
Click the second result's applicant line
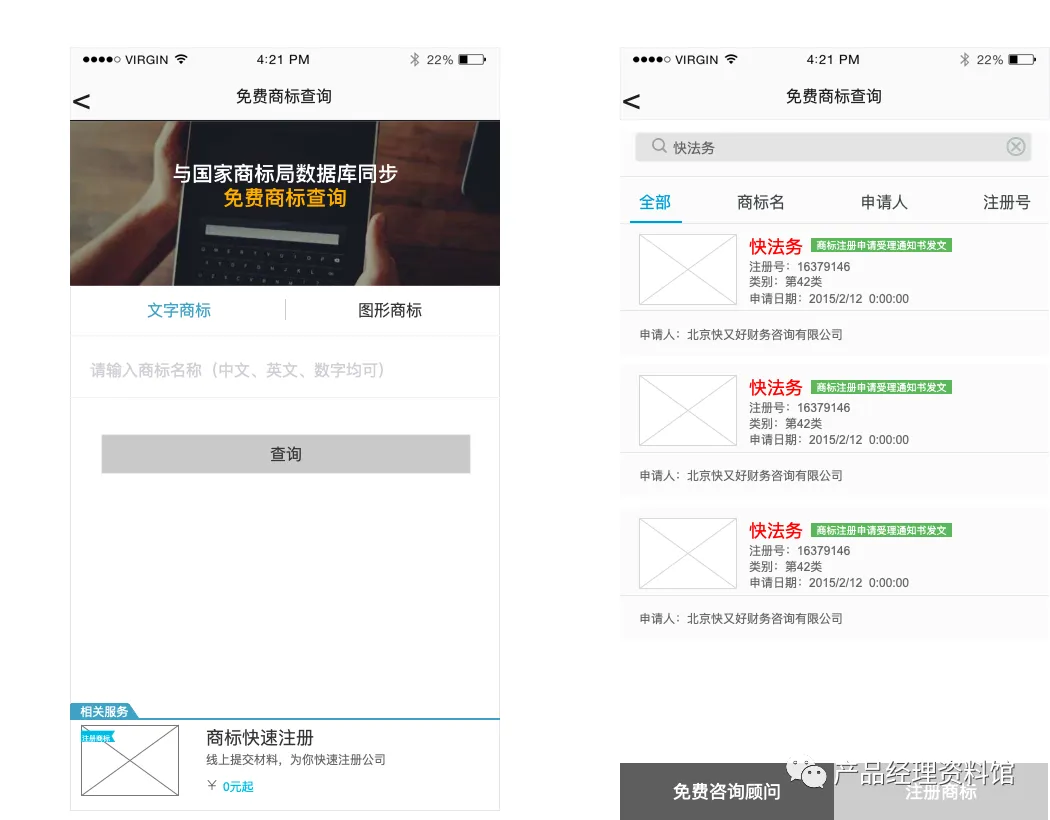(x=741, y=476)
